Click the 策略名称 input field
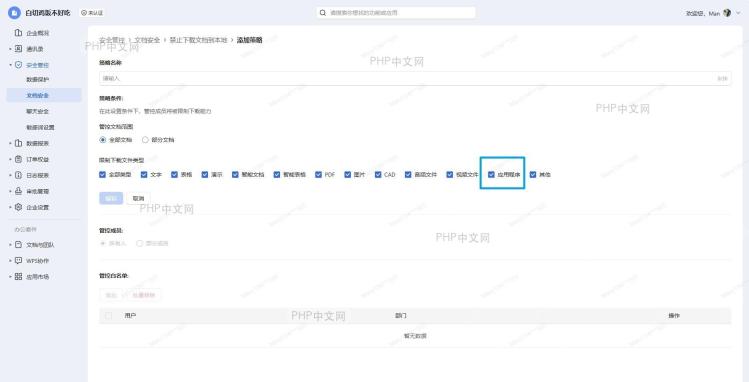This screenshot has width=749, height=382. [x=415, y=78]
